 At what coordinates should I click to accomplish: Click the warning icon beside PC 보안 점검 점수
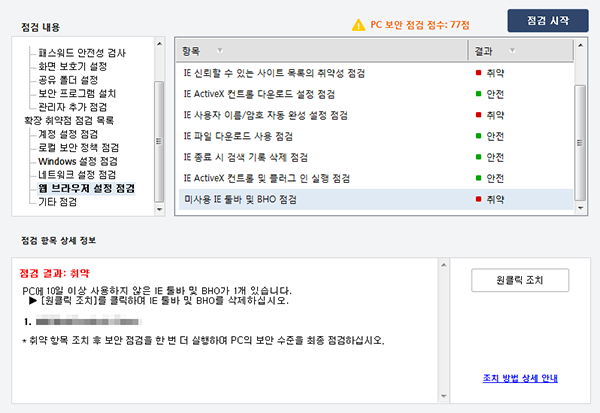click(358, 25)
